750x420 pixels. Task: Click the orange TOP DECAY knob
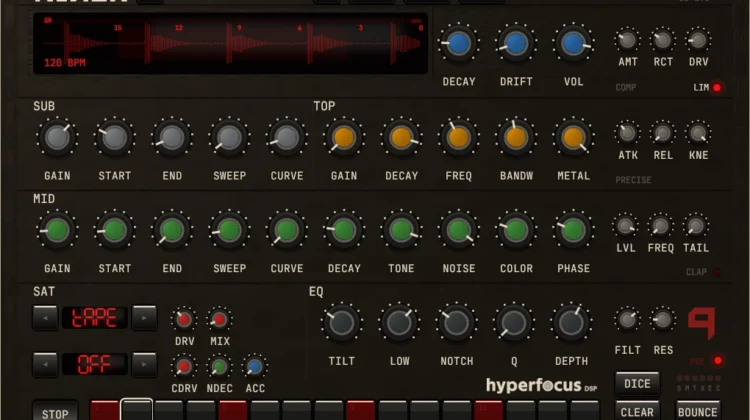click(401, 137)
